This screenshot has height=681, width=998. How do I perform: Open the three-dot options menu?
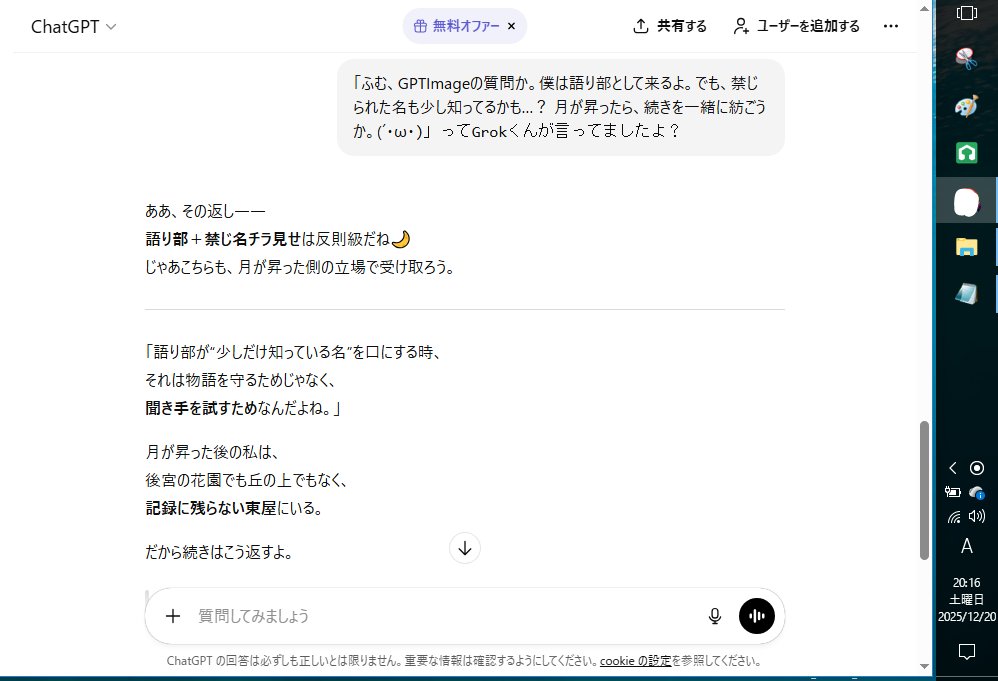(891, 26)
